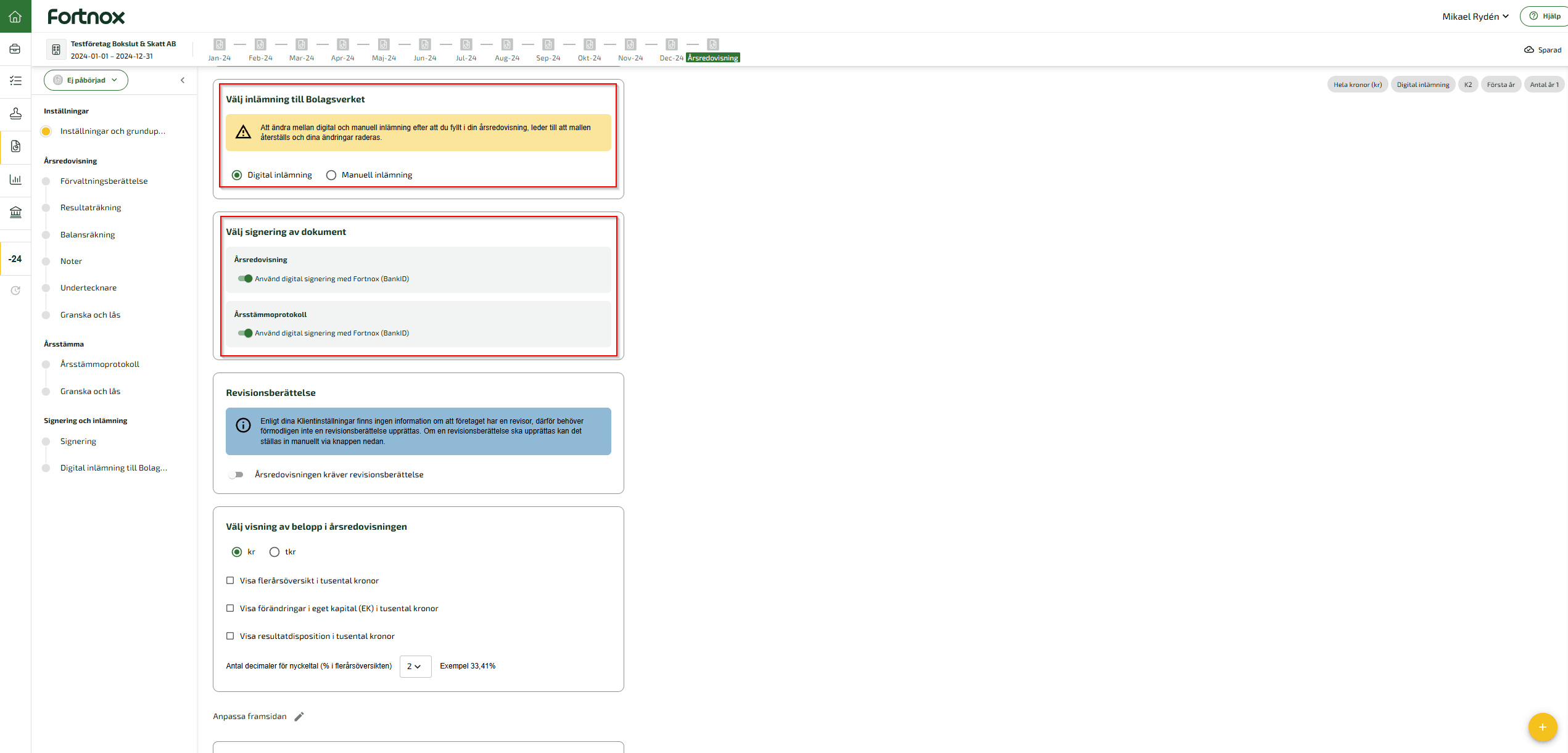Viewport: 1568px width, 753px height.
Task: Open the Feb-24 period icon
Action: pos(260,44)
